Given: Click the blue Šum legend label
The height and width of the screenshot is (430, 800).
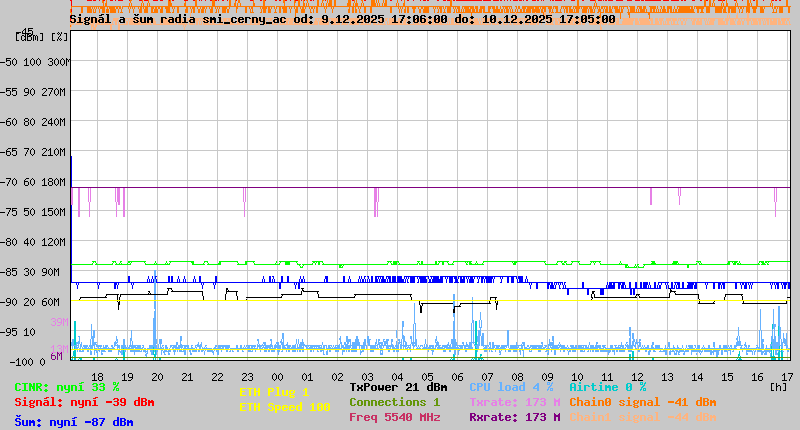Looking at the screenshot, I should (74, 422).
